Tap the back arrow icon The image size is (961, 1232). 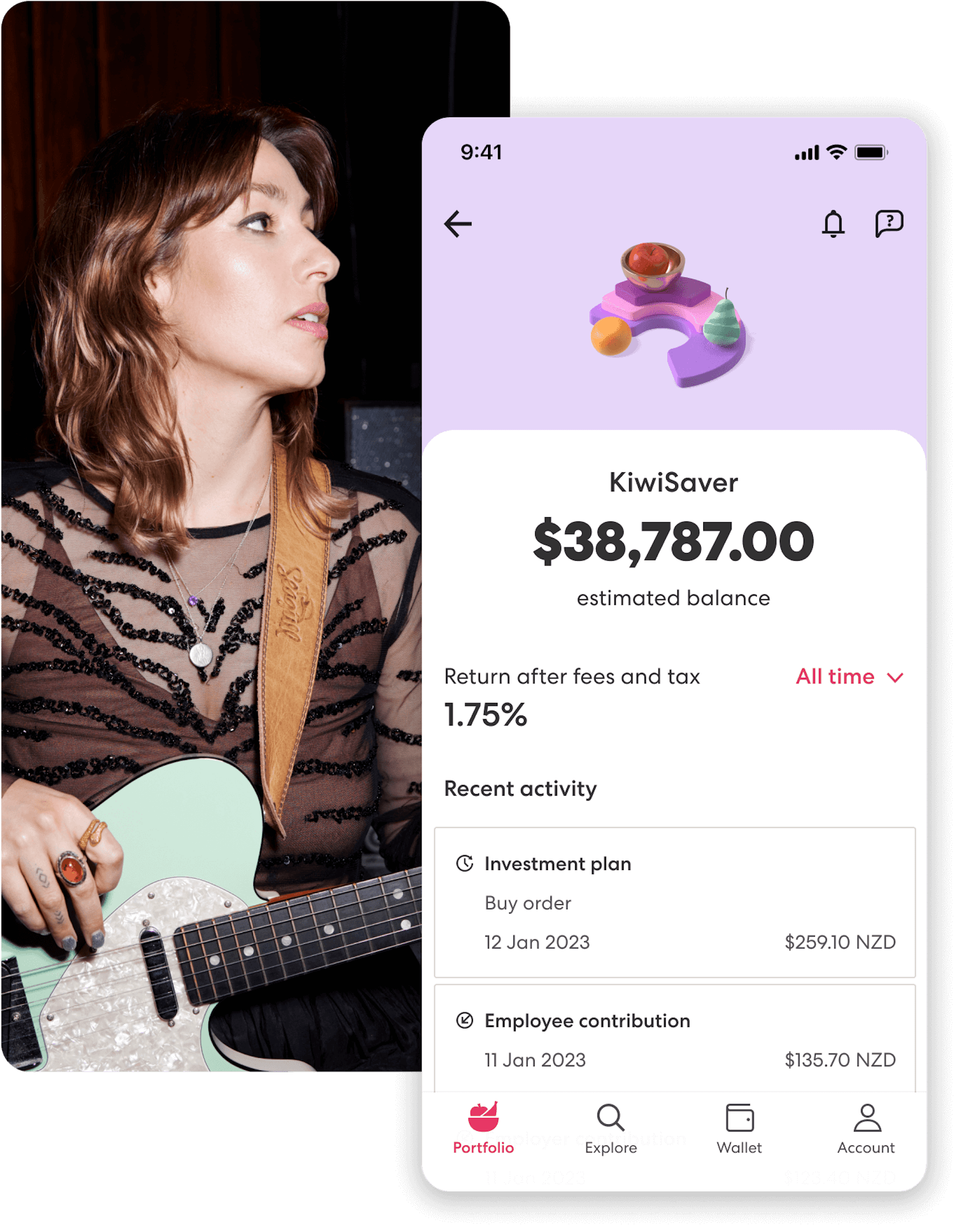point(458,224)
